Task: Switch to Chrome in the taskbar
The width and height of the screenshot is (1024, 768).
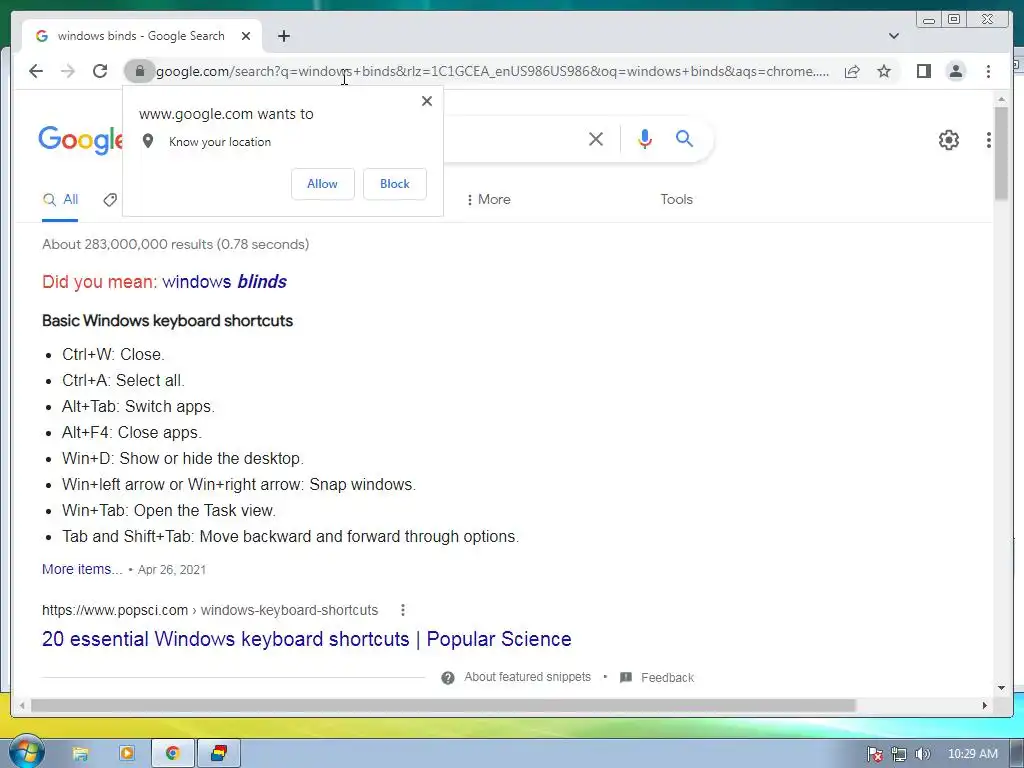Action: click(173, 754)
